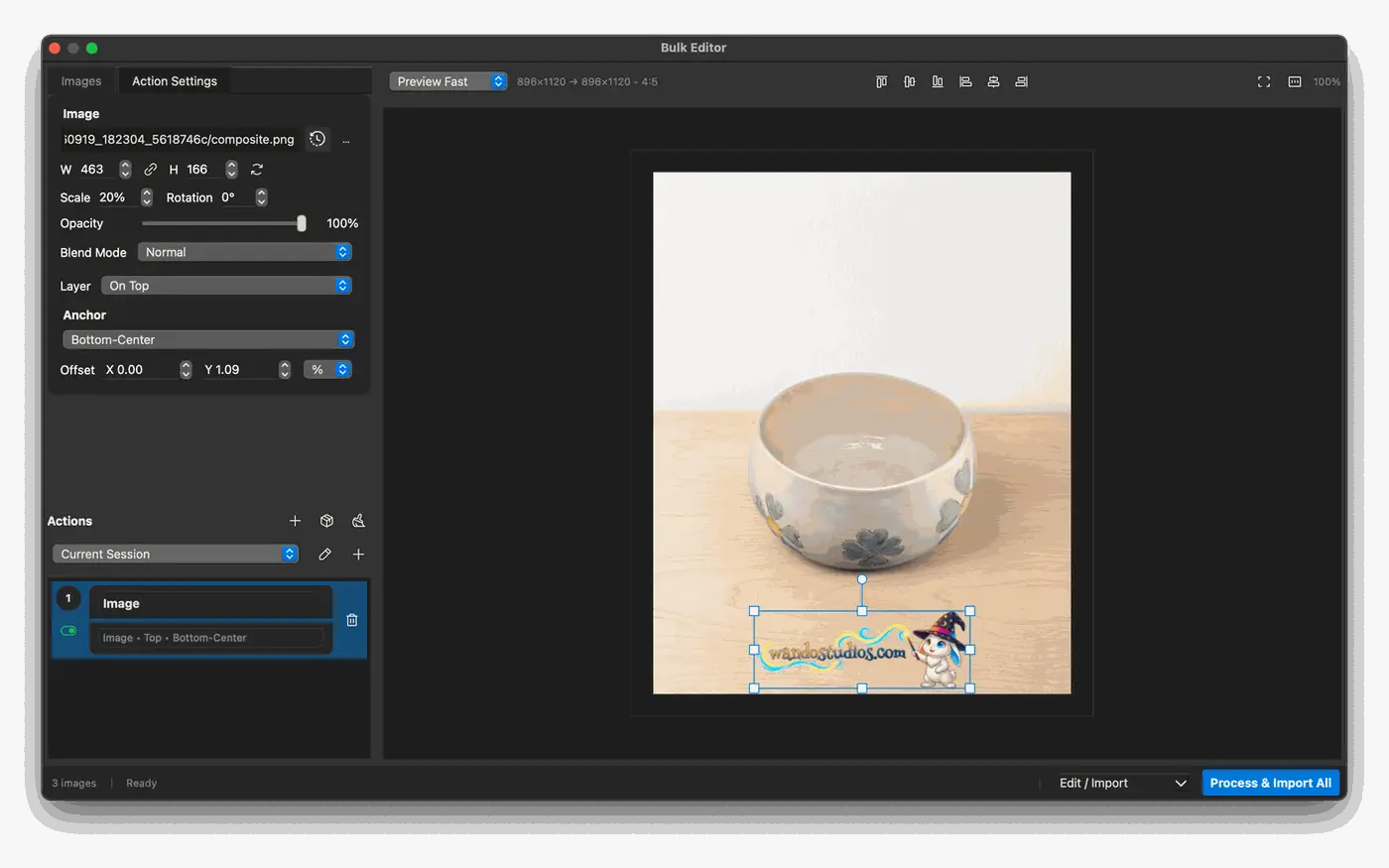Rename session with the pencil icon

[x=324, y=555]
